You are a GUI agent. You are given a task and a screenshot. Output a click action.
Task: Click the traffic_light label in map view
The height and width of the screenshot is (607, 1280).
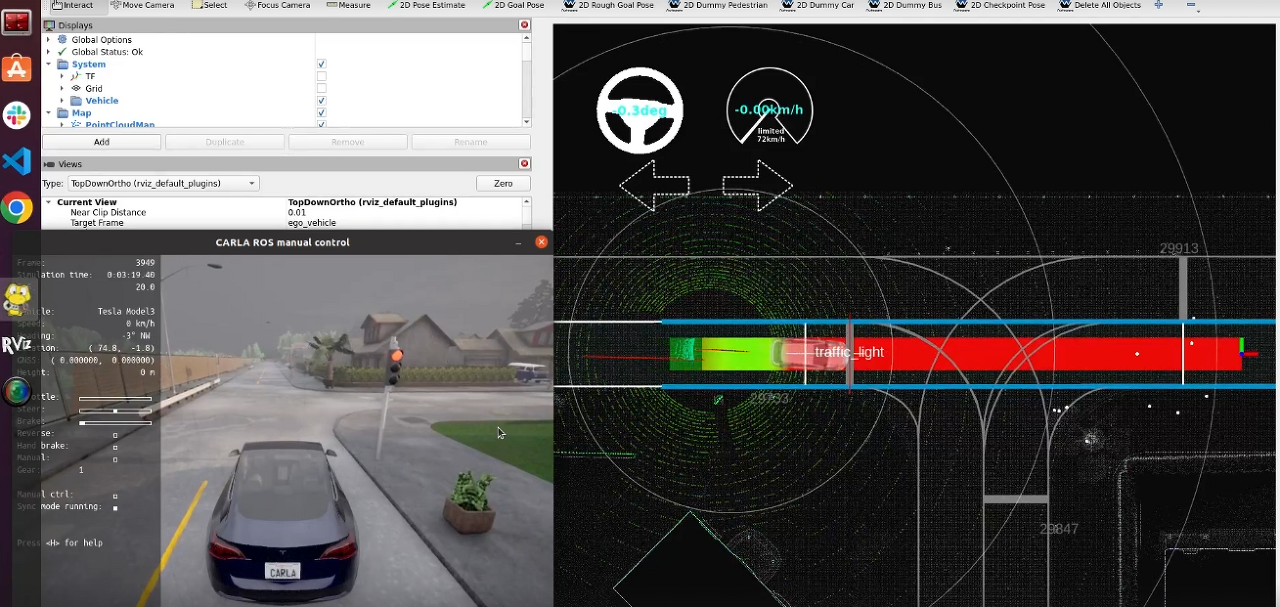click(x=849, y=352)
